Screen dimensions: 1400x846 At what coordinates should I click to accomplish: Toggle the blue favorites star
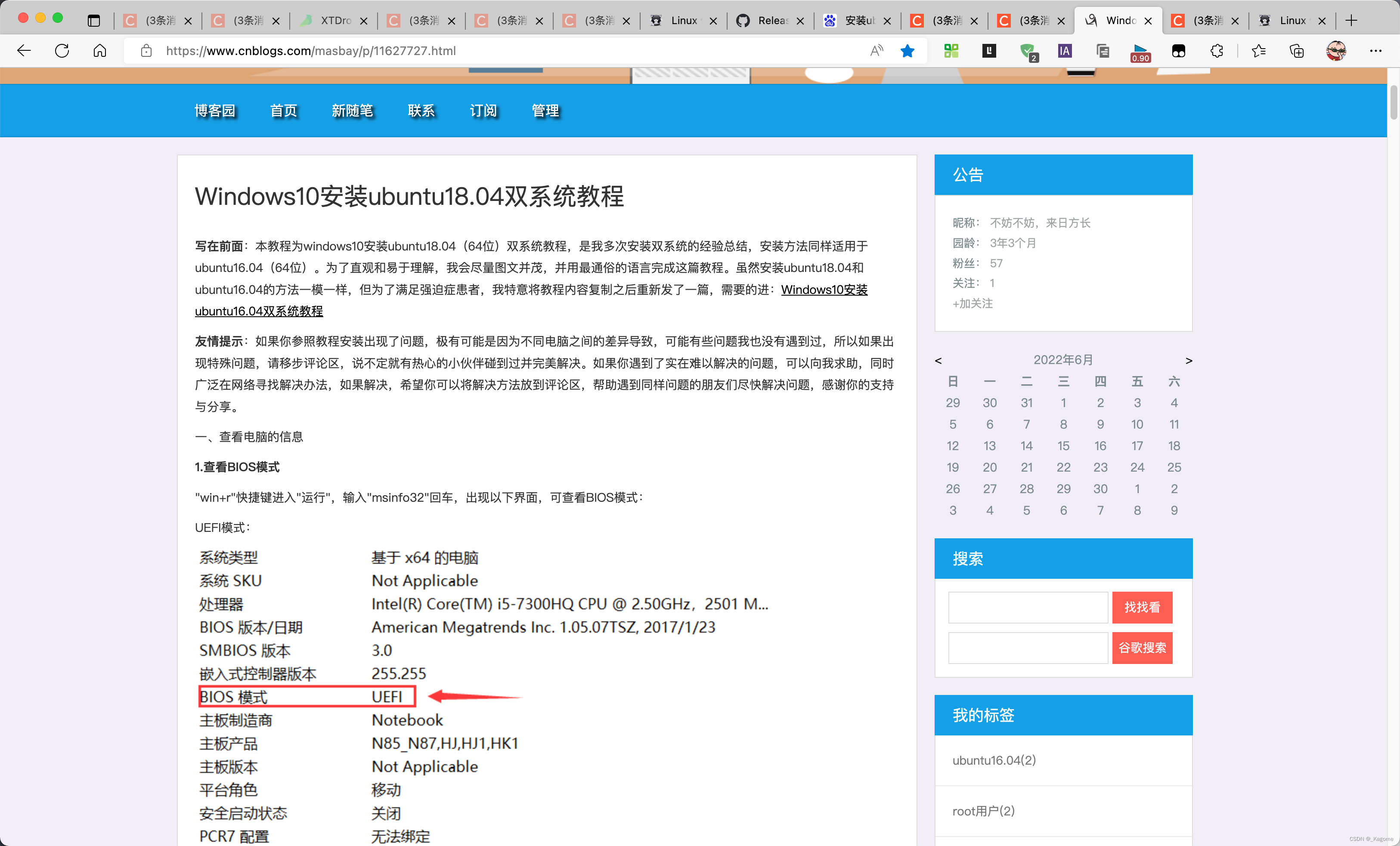(x=908, y=51)
